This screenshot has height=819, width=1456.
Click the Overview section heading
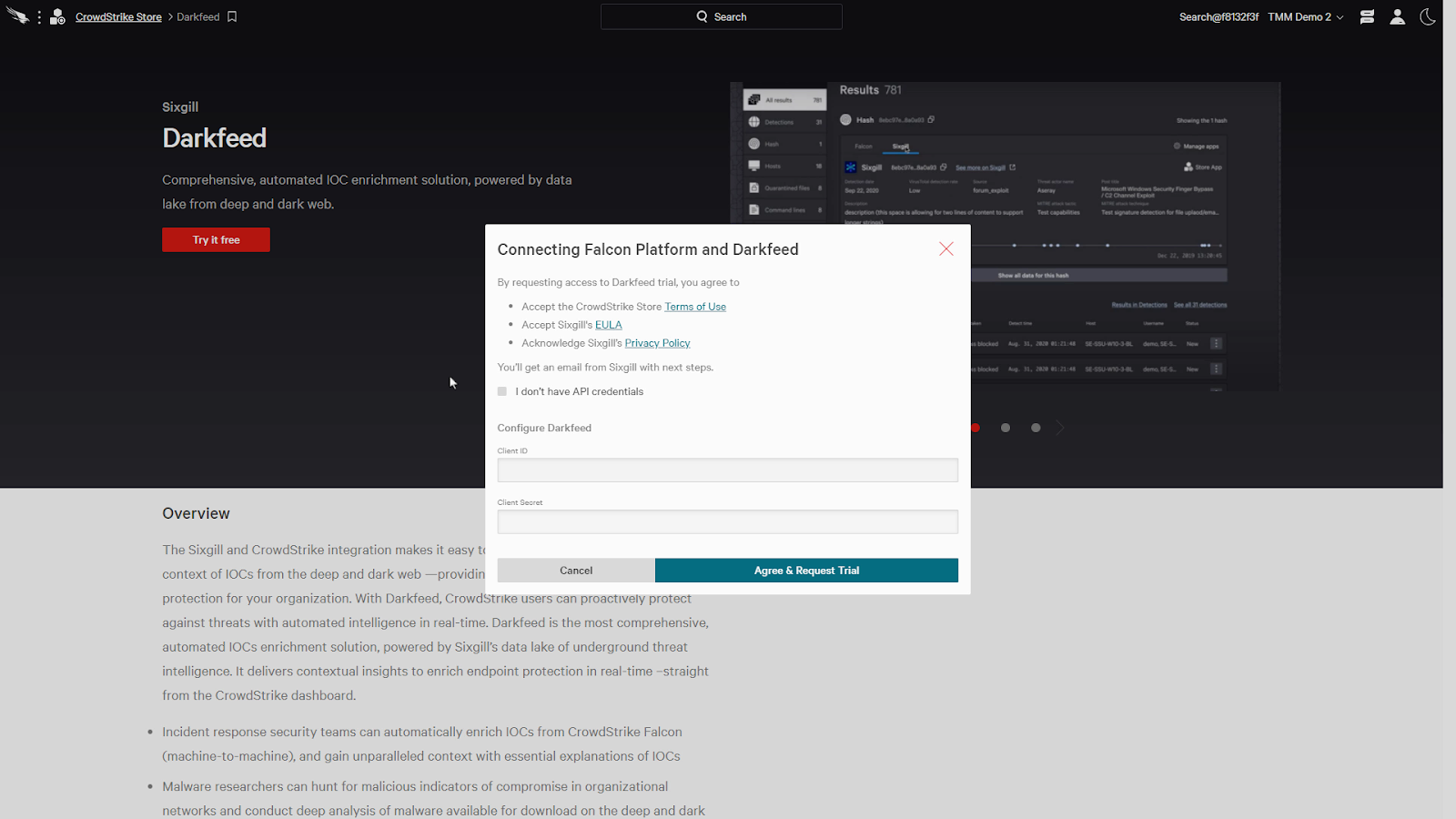pyautogui.click(x=196, y=513)
